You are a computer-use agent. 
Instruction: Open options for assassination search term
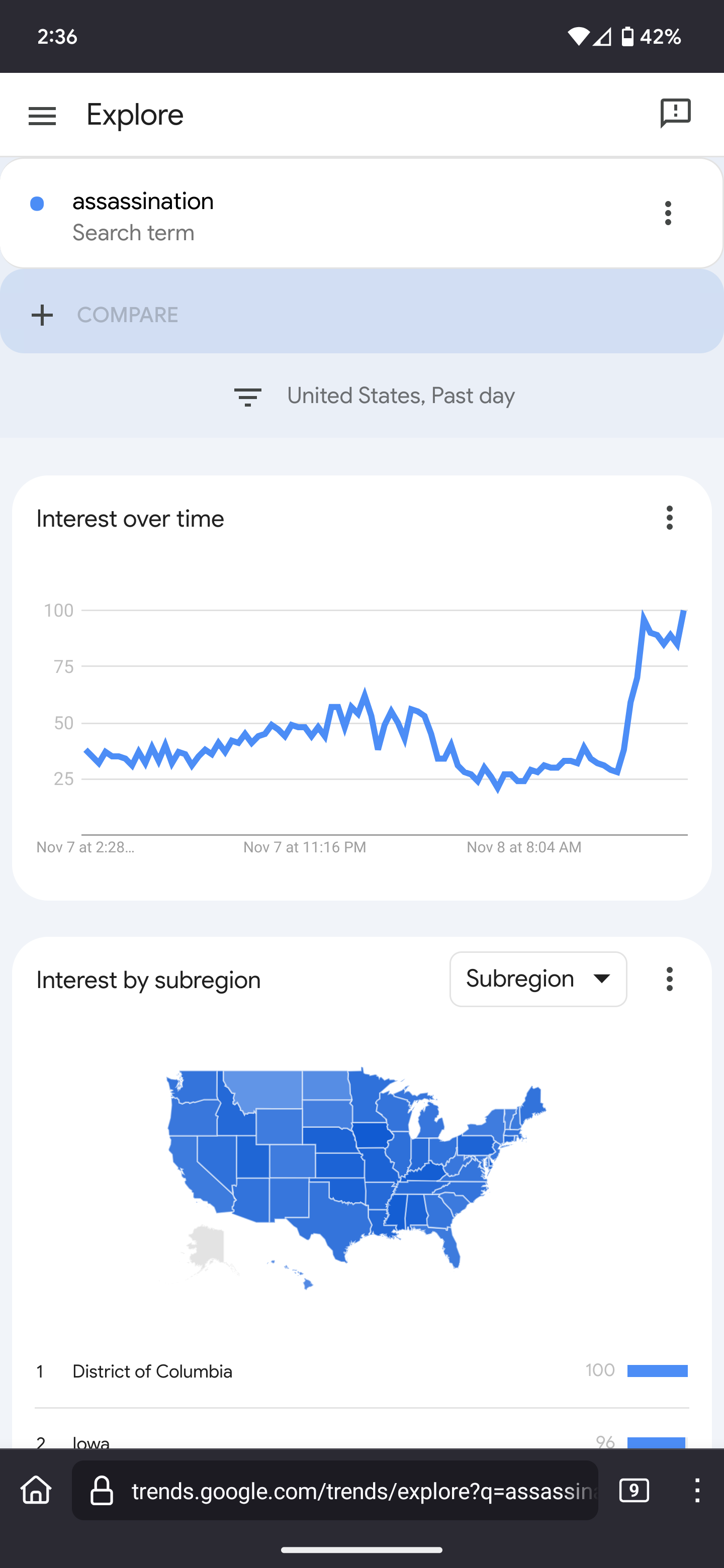pos(668,213)
